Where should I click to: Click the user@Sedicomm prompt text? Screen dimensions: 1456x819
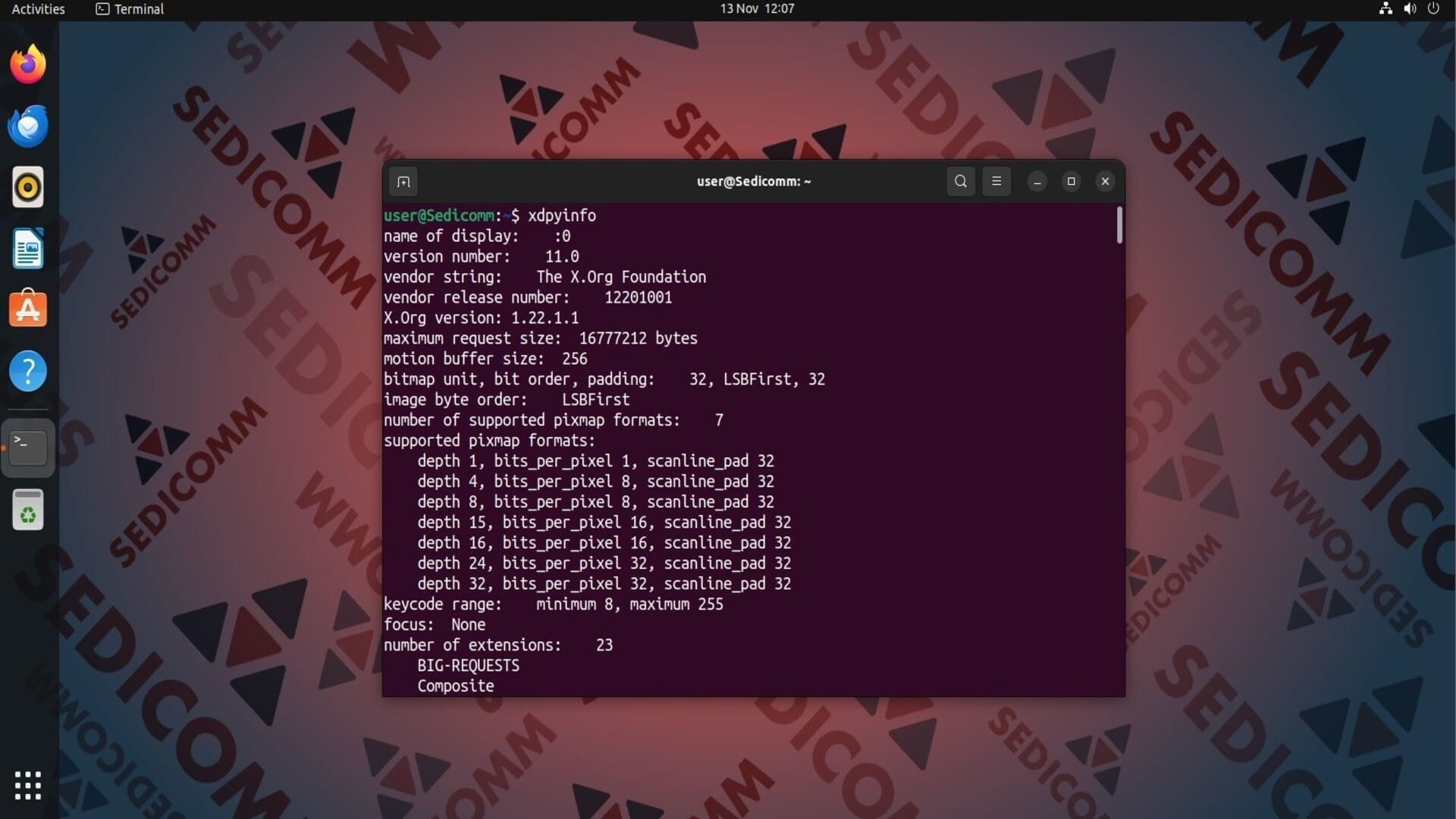[439, 215]
